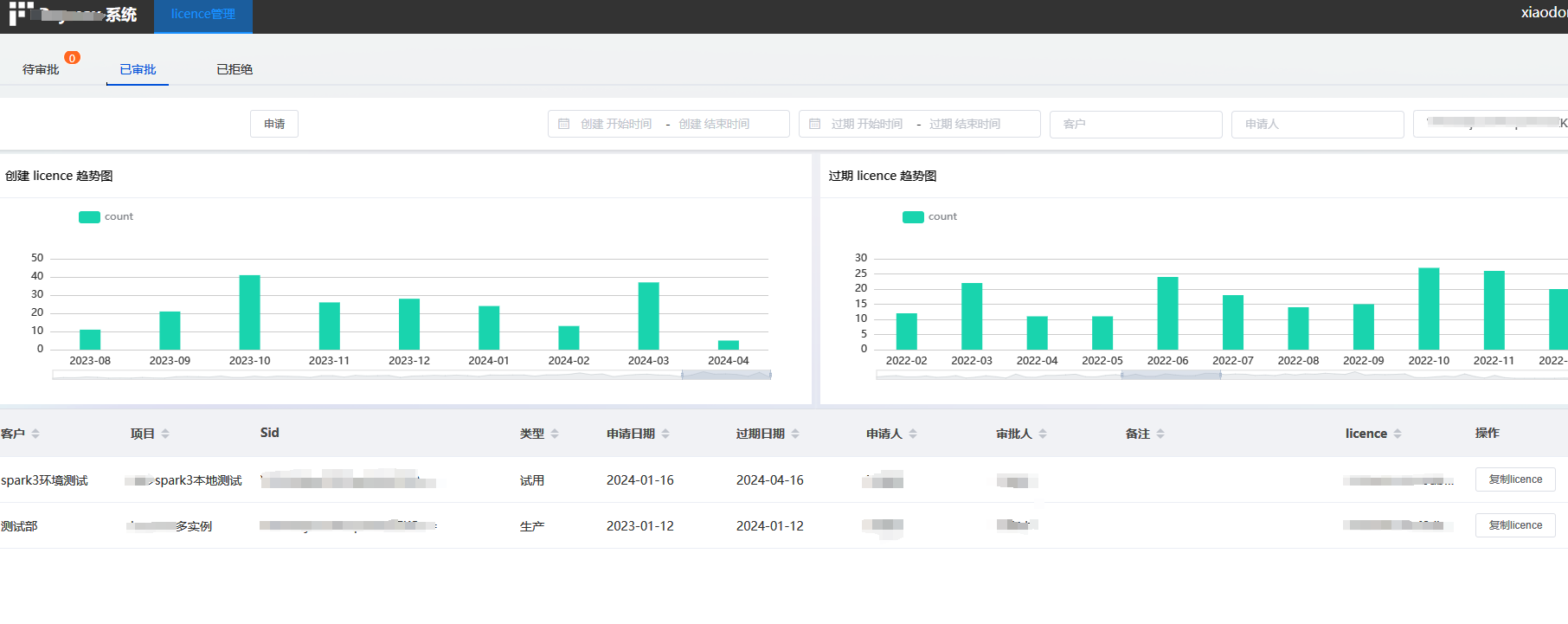Copy licence for spark3环境测试 row
The height and width of the screenshot is (624, 1568).
pos(1515,479)
